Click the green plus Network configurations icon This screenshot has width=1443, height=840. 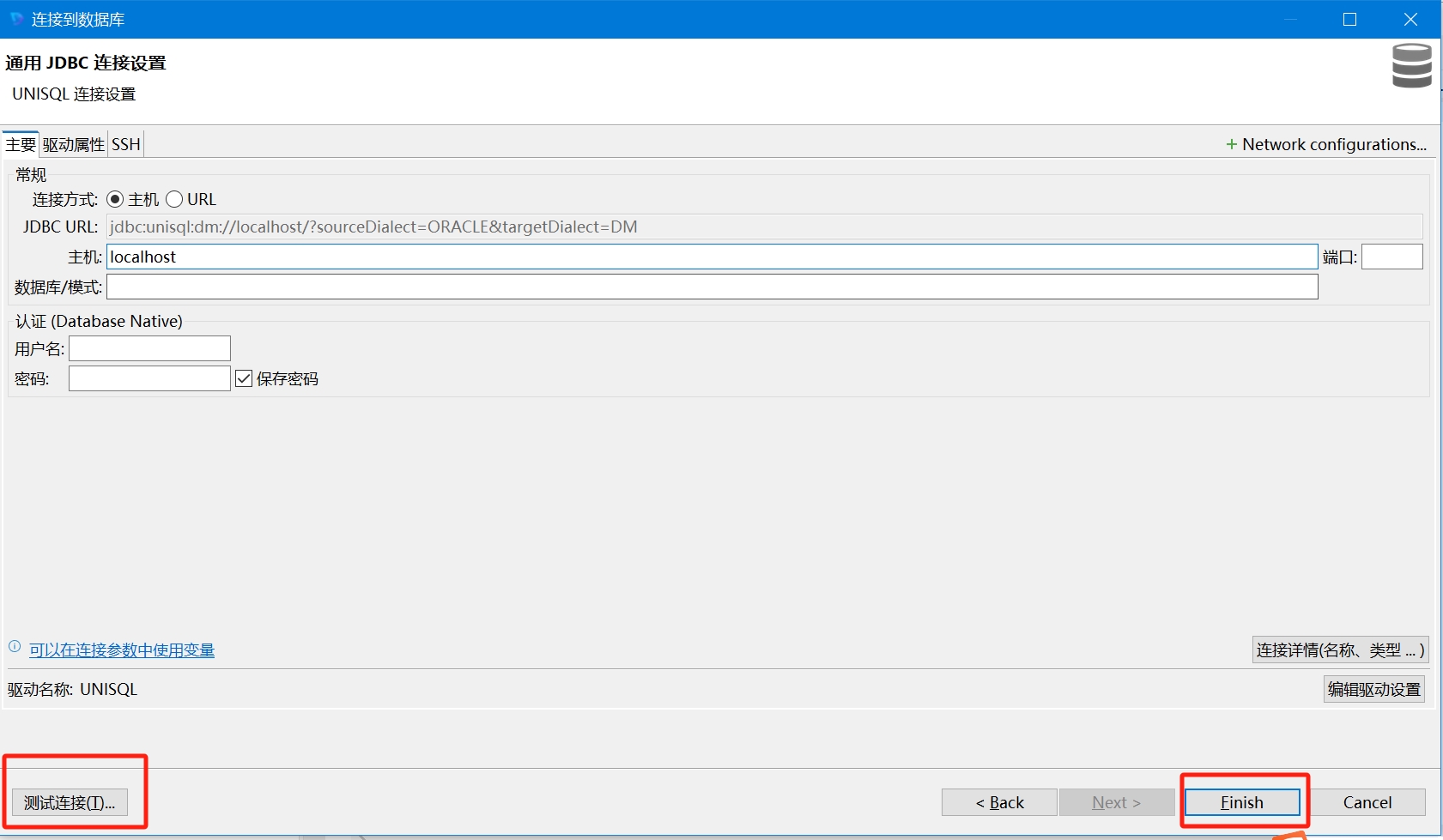[x=1232, y=144]
